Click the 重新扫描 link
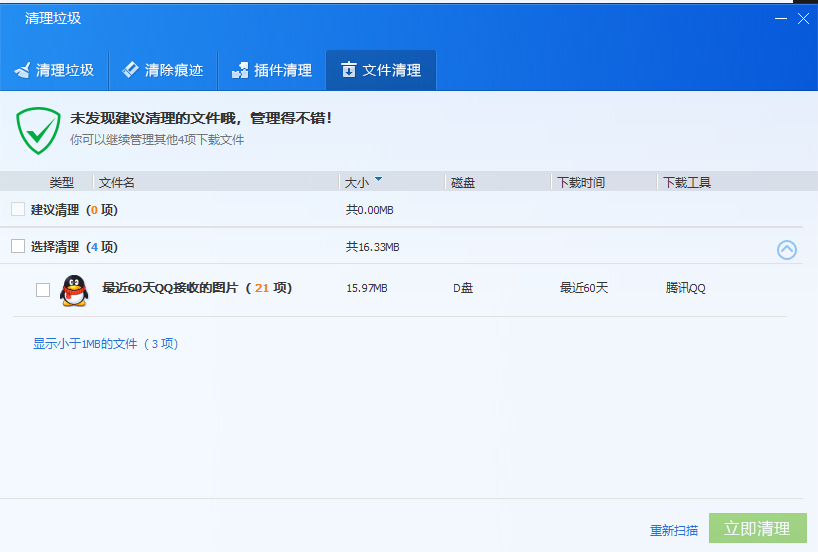The height and width of the screenshot is (552, 818). tap(674, 531)
